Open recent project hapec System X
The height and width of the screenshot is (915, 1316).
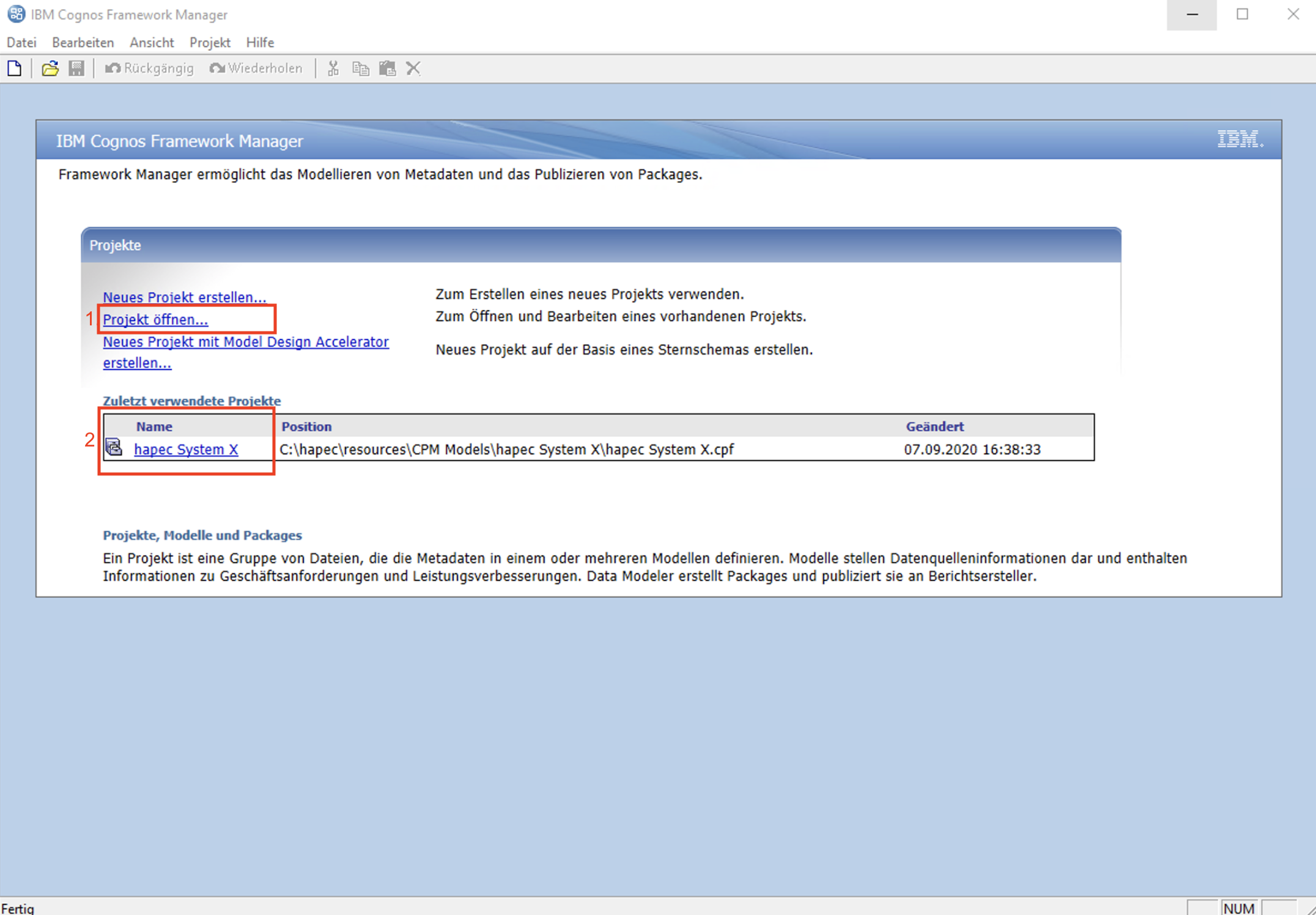click(x=186, y=450)
